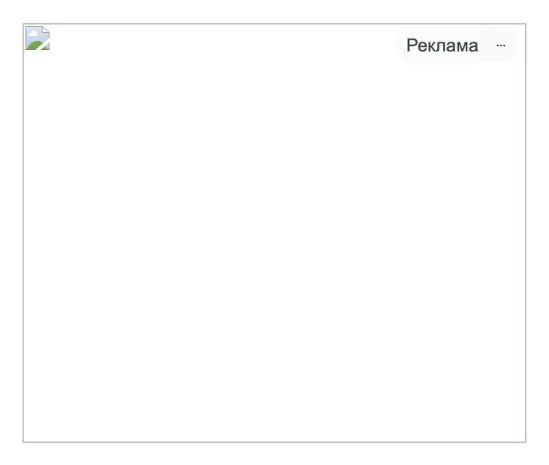Tap the ellipsis icon in the ad pill
Image resolution: width=549 pixels, height=465 pixels.
(501, 46)
